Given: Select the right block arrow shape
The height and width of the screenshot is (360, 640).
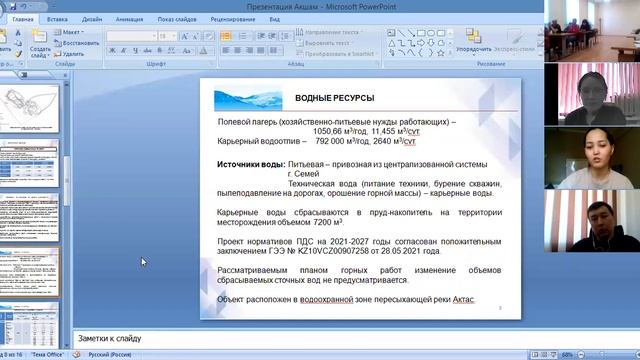Looking at the screenshot, I should 421,43.
